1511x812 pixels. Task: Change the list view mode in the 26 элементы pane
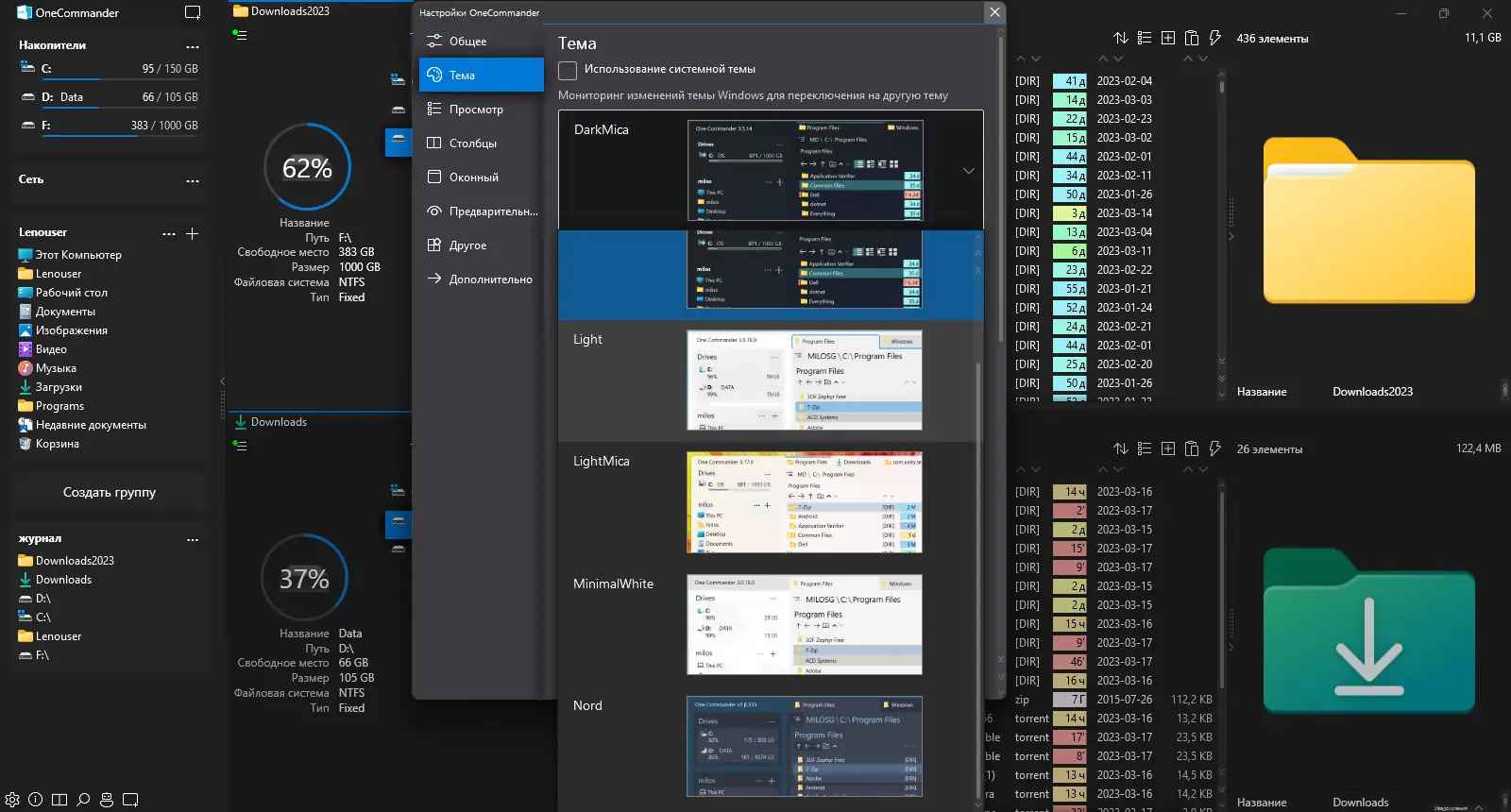click(1145, 448)
